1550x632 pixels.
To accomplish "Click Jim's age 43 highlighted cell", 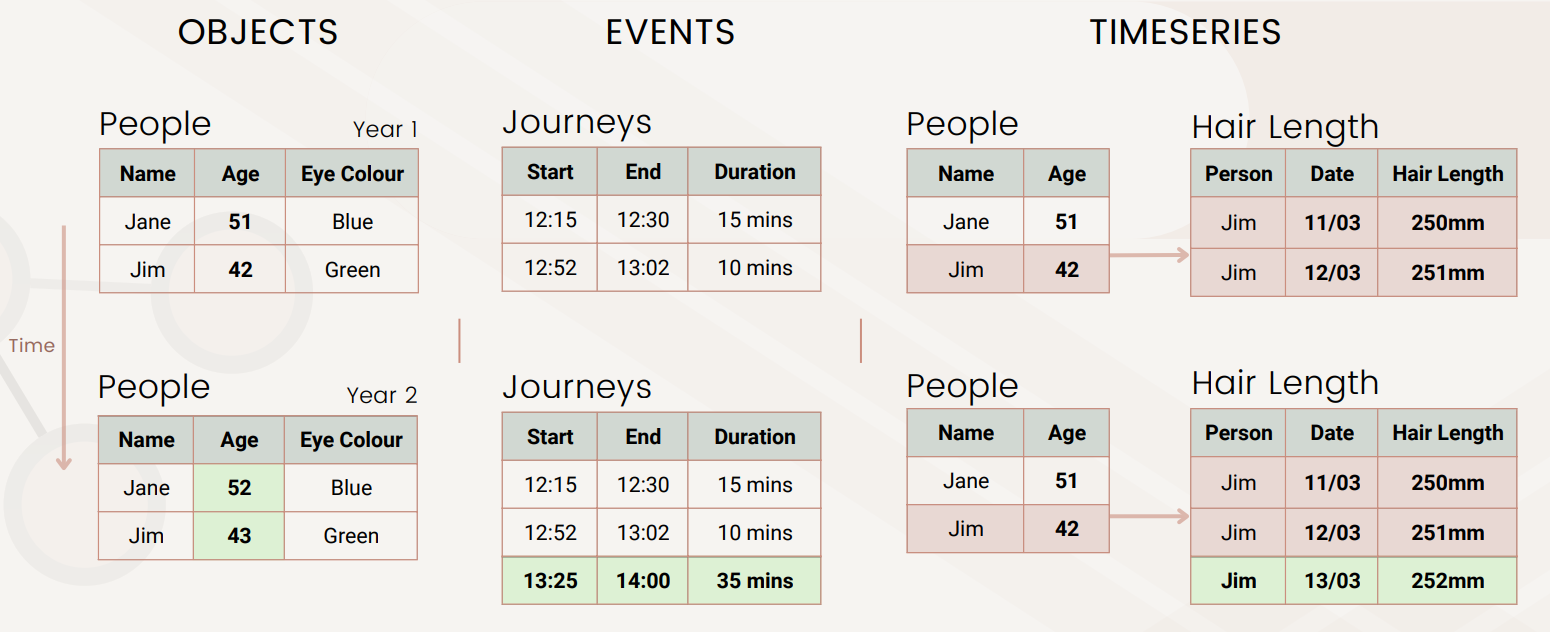I will tap(239, 536).
